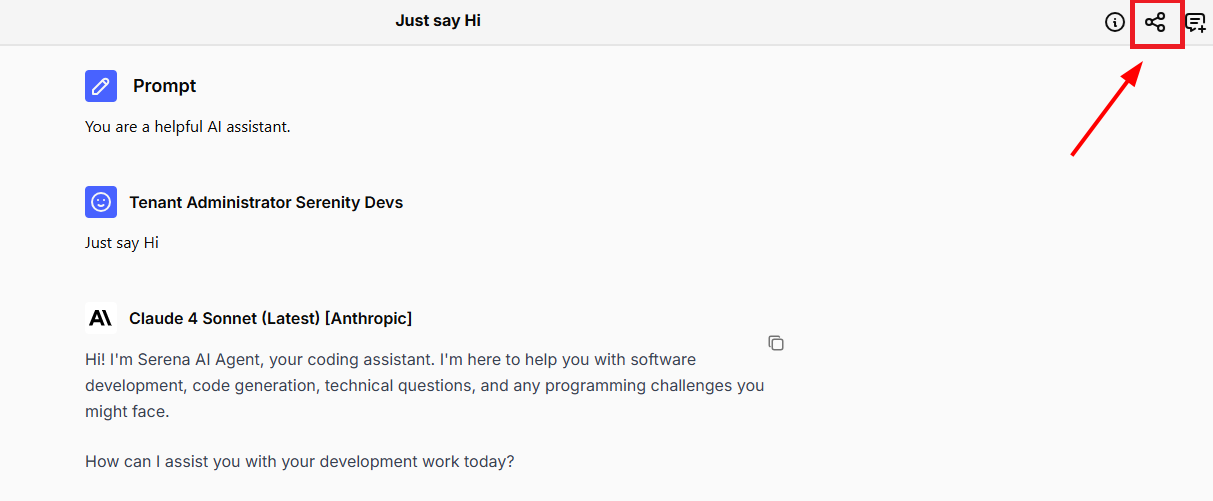Click the blue pencil Prompt icon

(x=101, y=86)
